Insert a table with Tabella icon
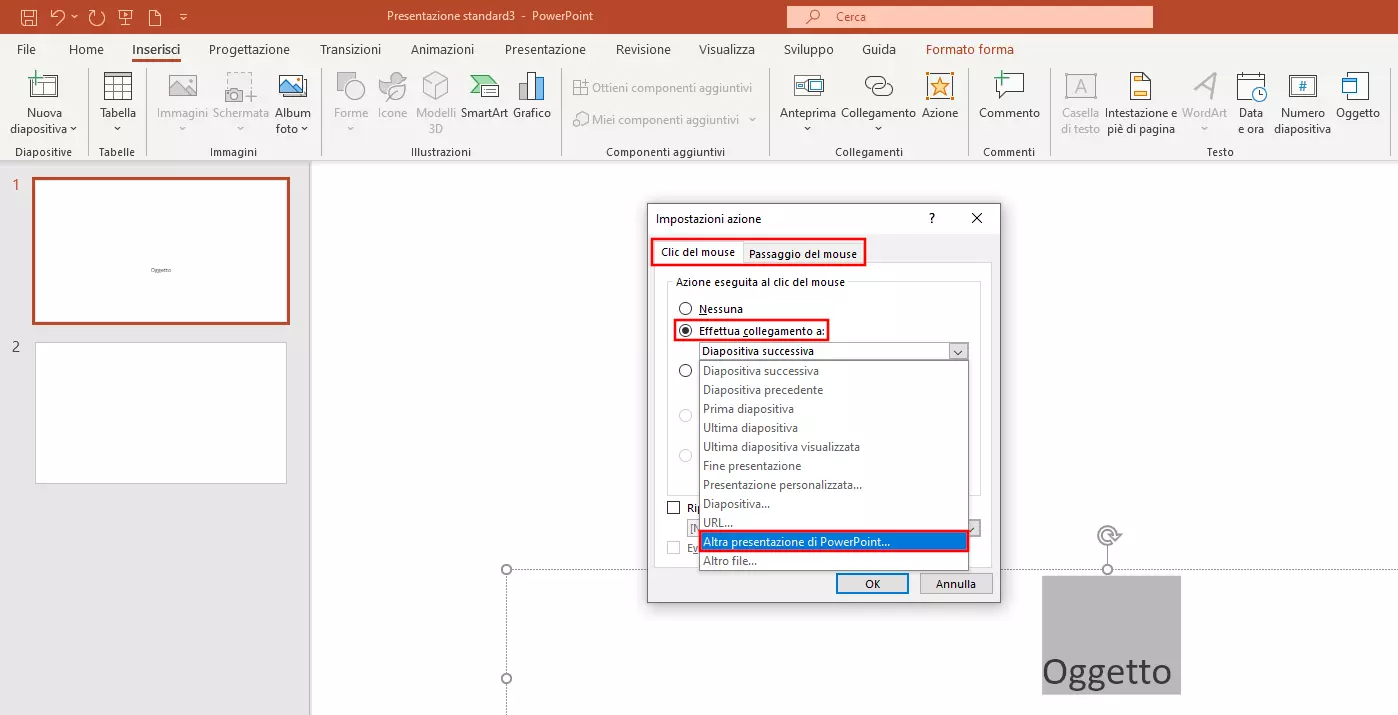Image resolution: width=1398 pixels, height=715 pixels. point(118,87)
